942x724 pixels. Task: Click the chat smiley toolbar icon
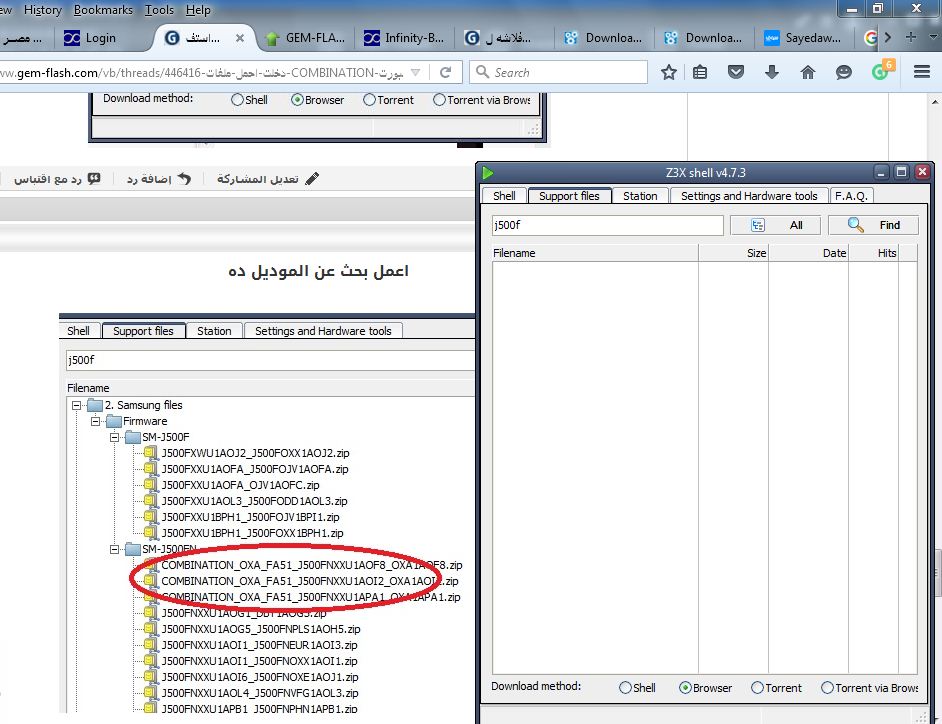[844, 73]
